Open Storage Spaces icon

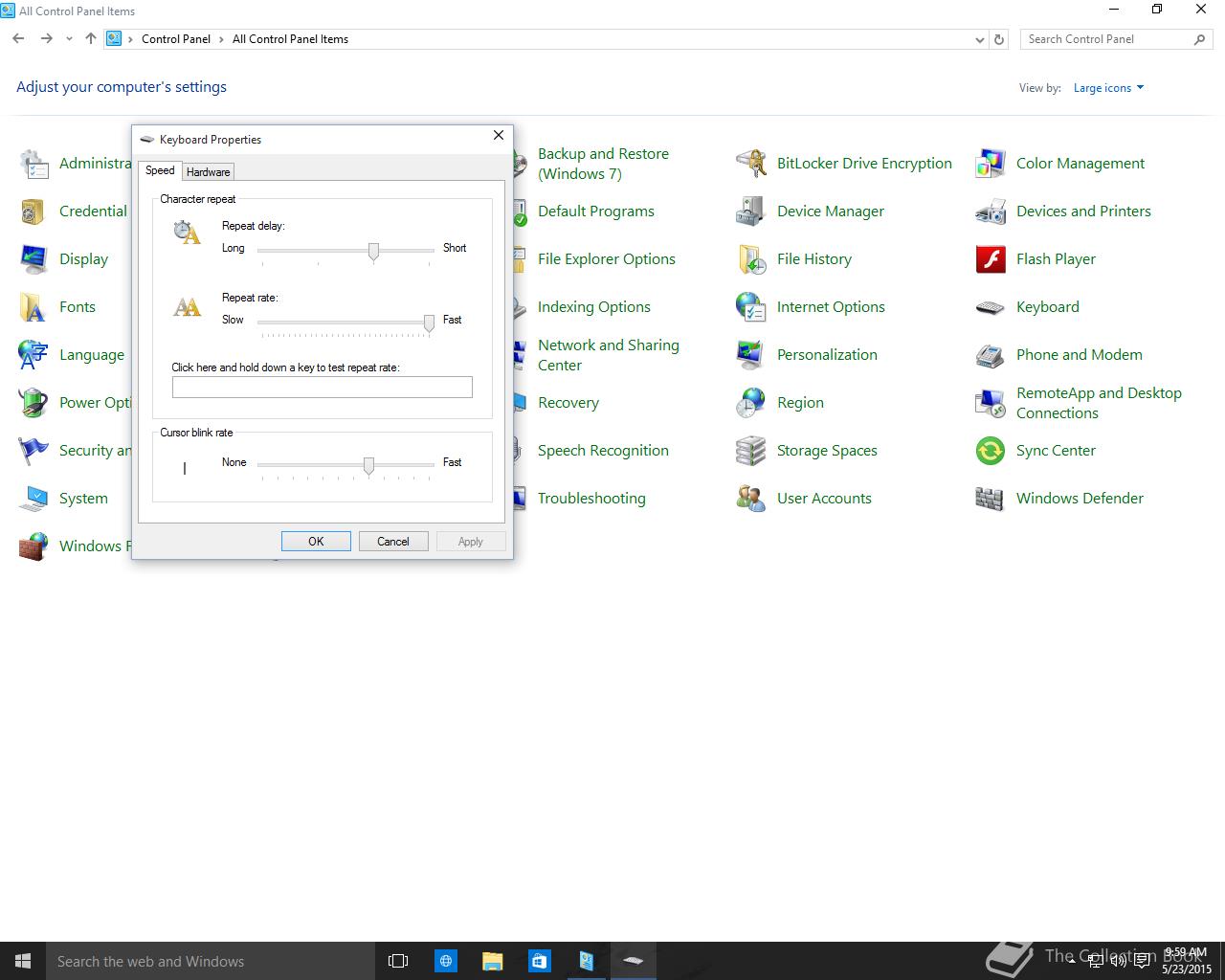750,451
